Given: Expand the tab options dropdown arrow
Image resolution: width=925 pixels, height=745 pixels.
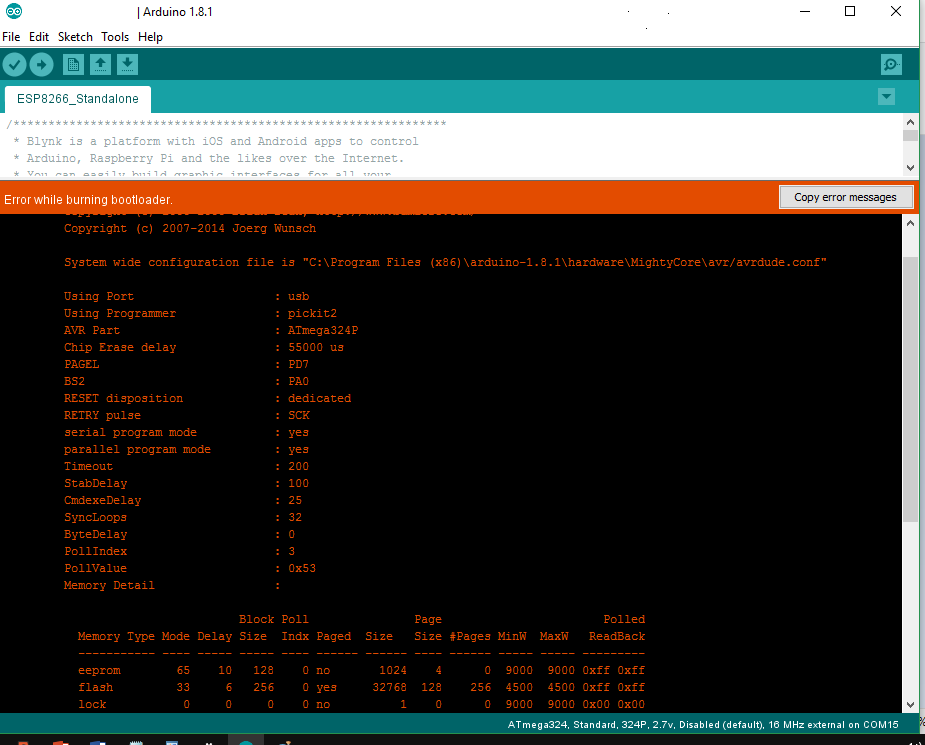Looking at the screenshot, I should pyautogui.click(x=886, y=97).
